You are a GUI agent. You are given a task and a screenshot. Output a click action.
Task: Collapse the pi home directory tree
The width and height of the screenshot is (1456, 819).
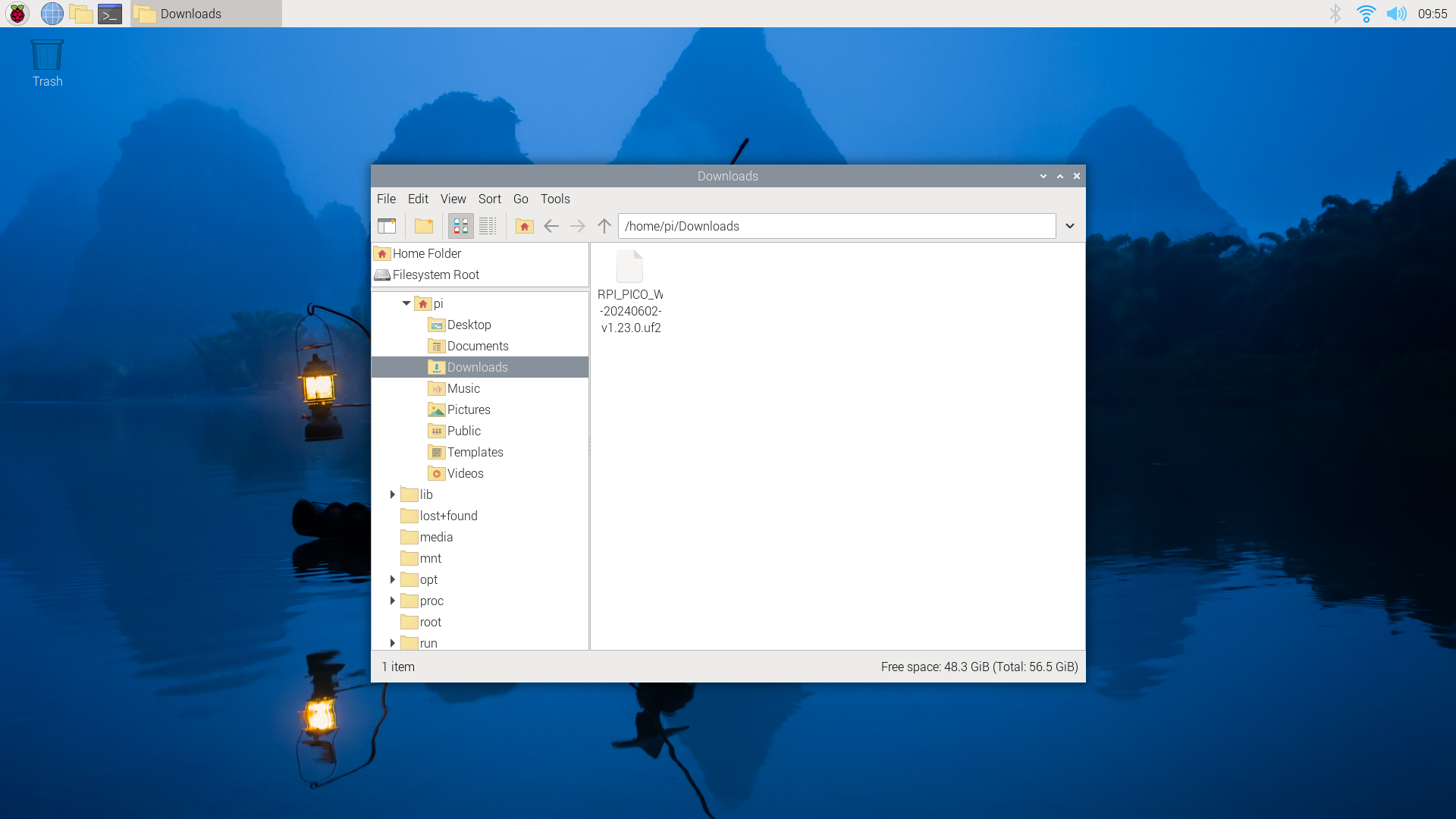tap(406, 303)
